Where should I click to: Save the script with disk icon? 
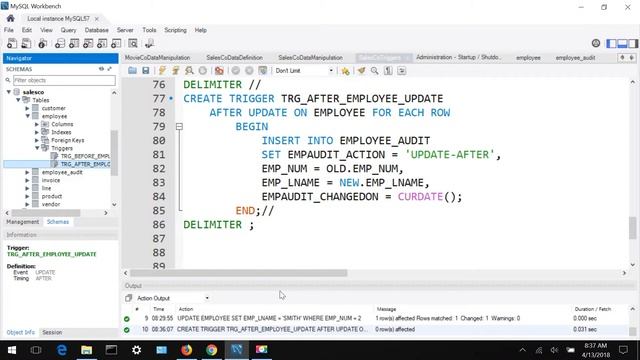pos(146,71)
